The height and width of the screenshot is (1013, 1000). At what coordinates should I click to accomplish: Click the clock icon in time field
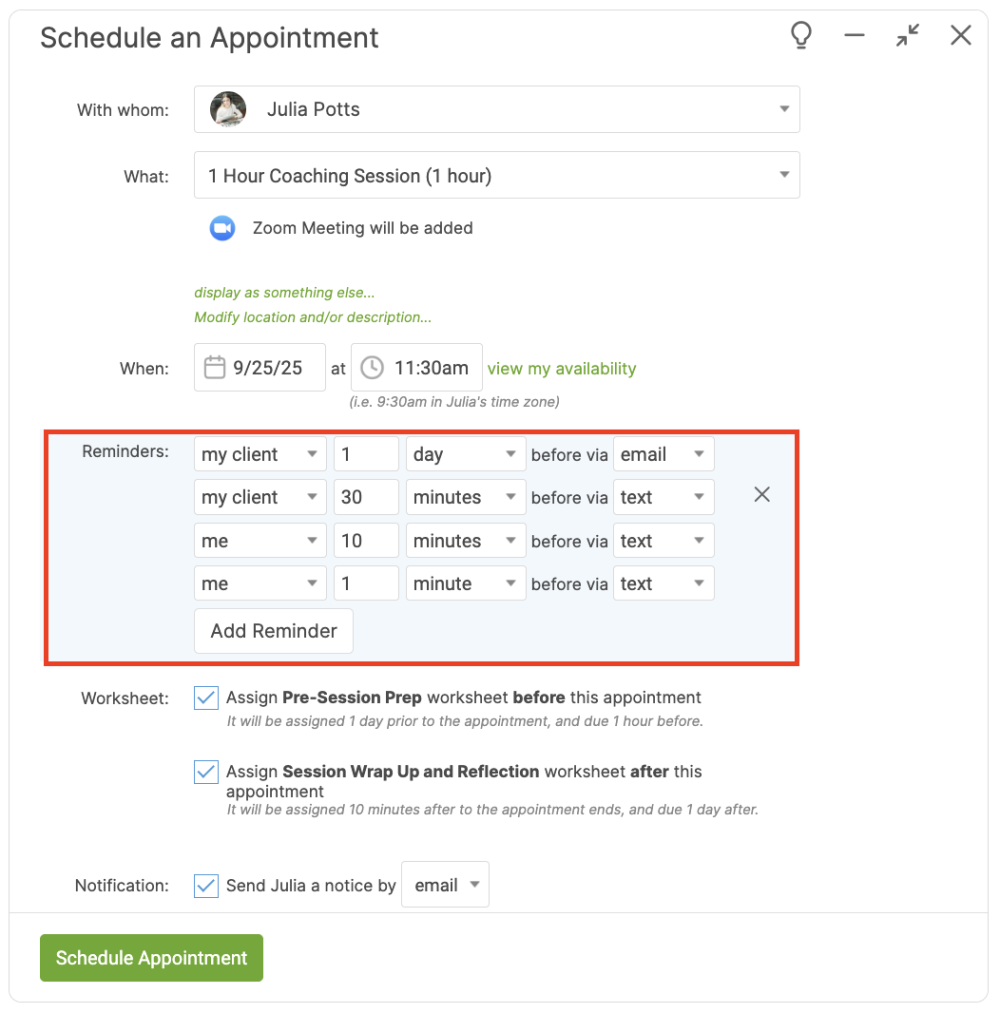pyautogui.click(x=372, y=368)
